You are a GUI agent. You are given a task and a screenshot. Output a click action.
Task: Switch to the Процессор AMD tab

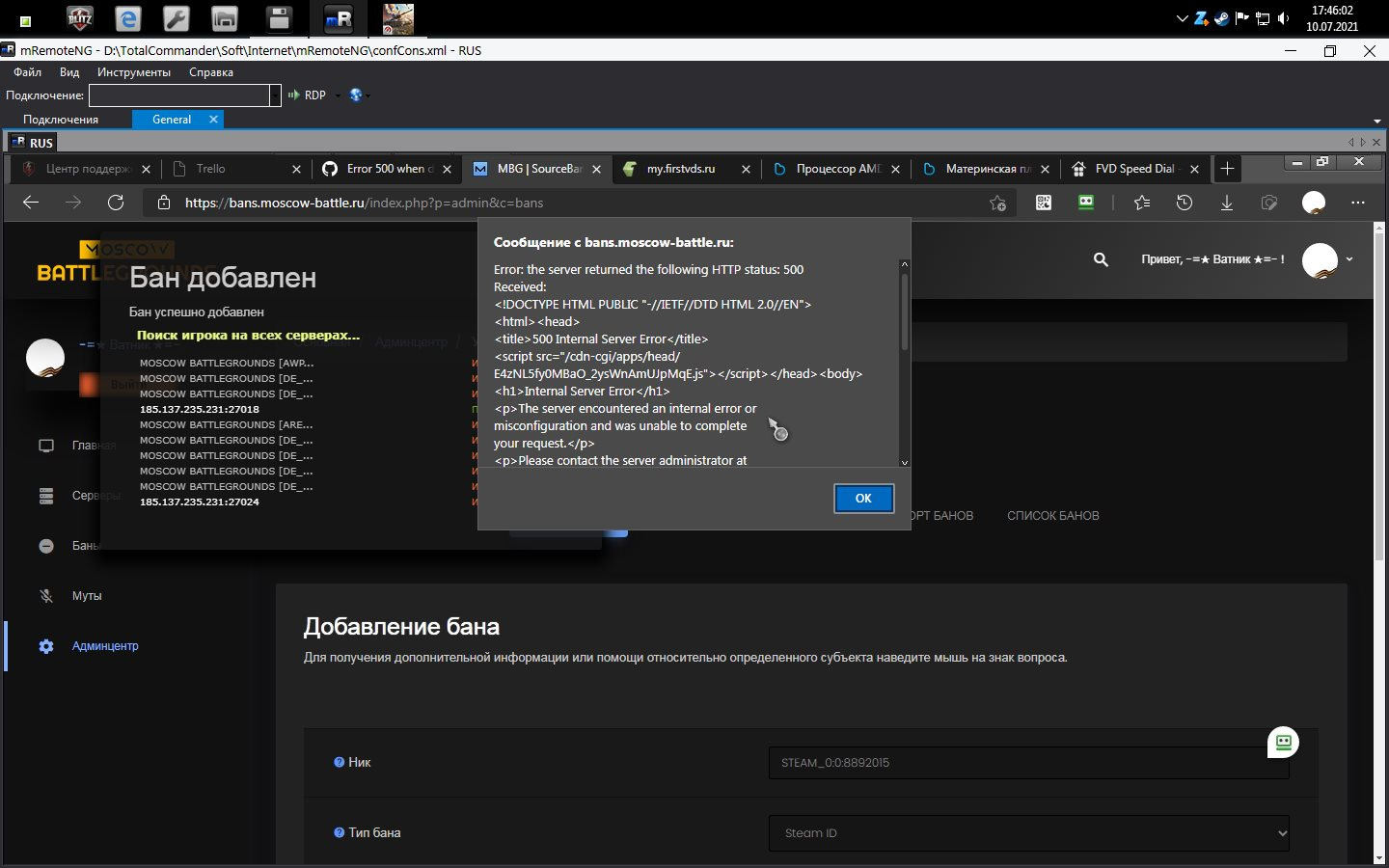click(838, 169)
